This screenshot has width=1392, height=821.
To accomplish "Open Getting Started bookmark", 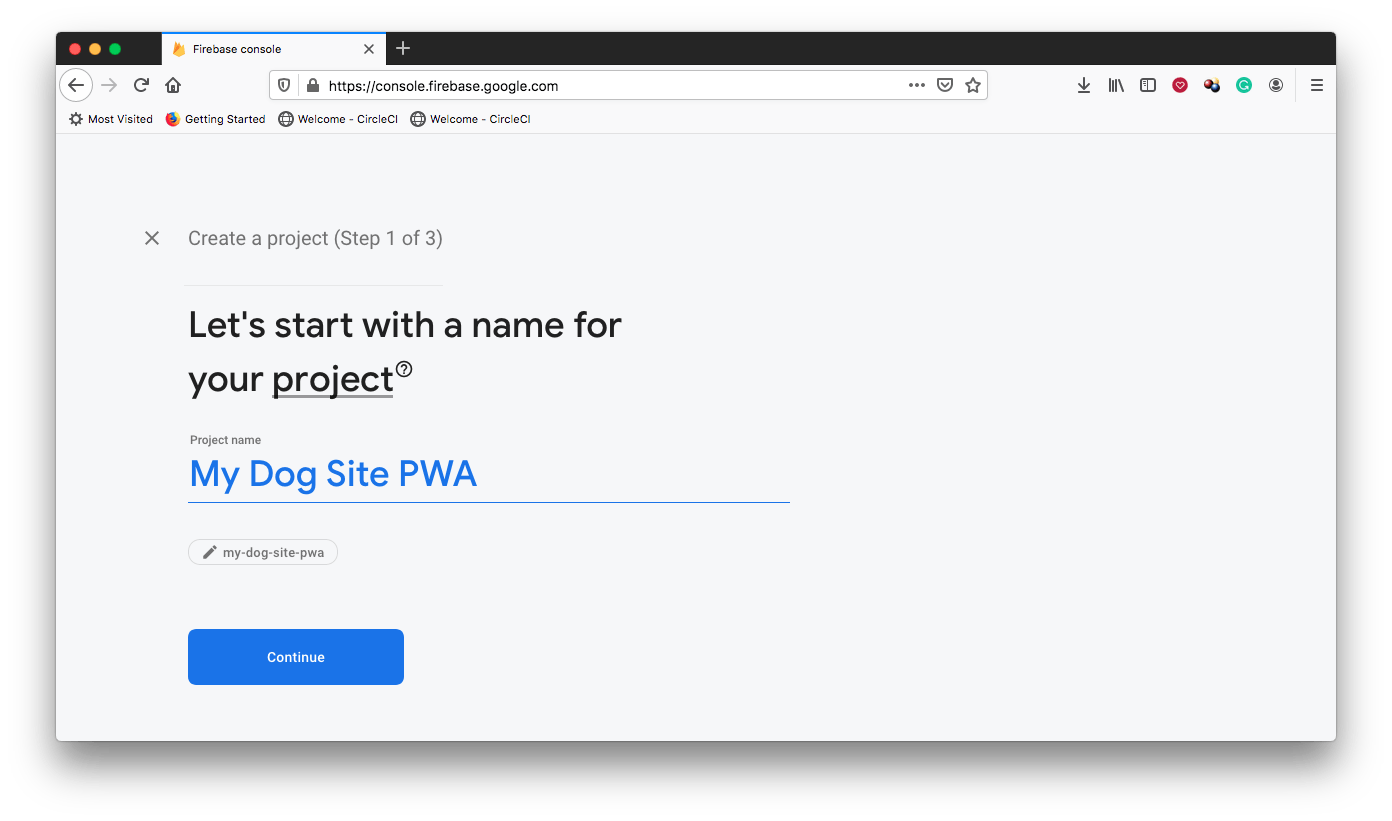I will 215,119.
